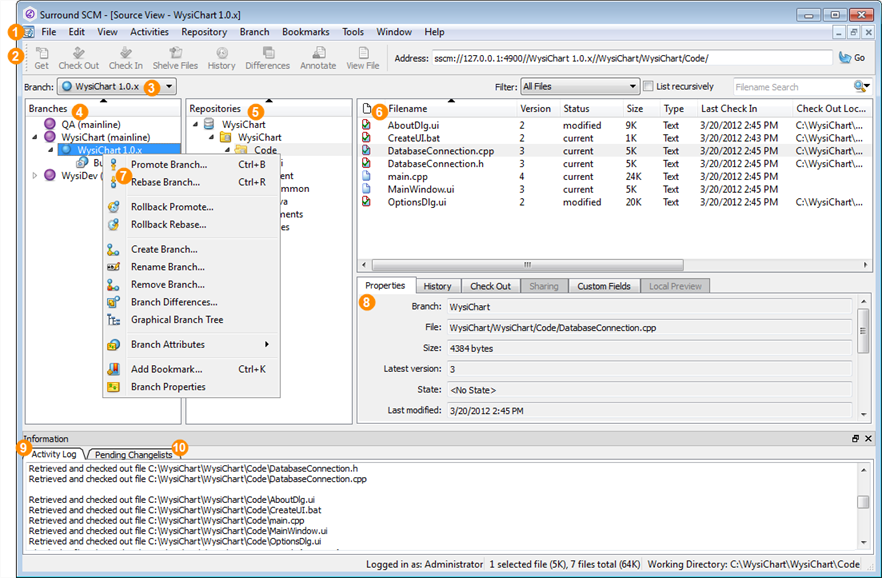Click the Filename Search input field

790,87
